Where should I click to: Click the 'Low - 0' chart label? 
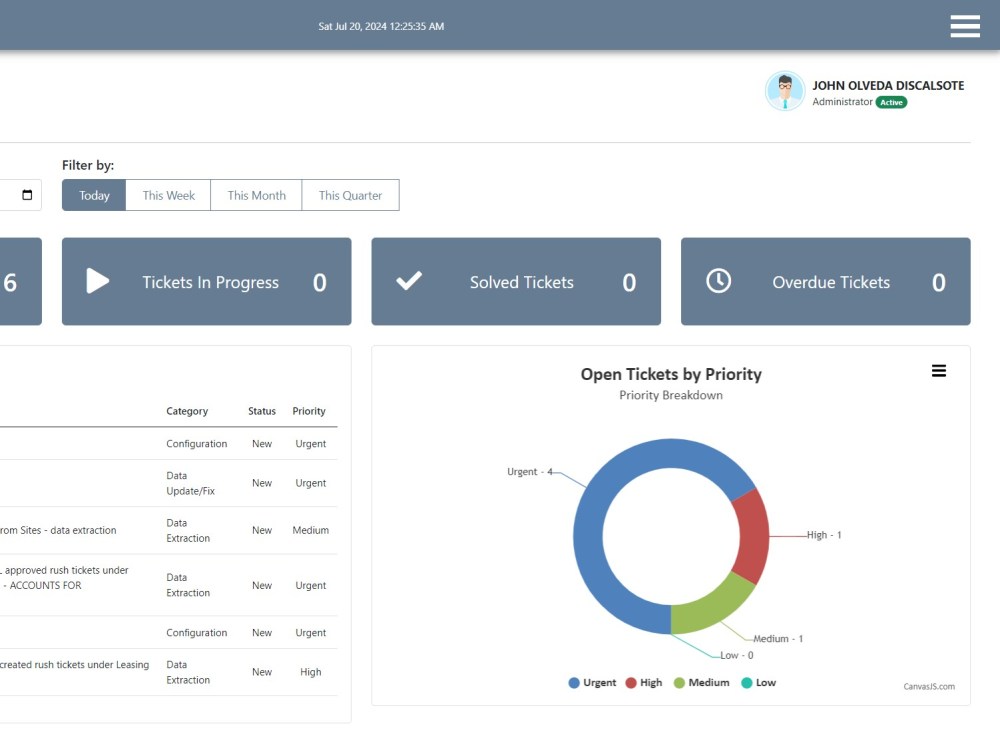pyautogui.click(x=737, y=655)
